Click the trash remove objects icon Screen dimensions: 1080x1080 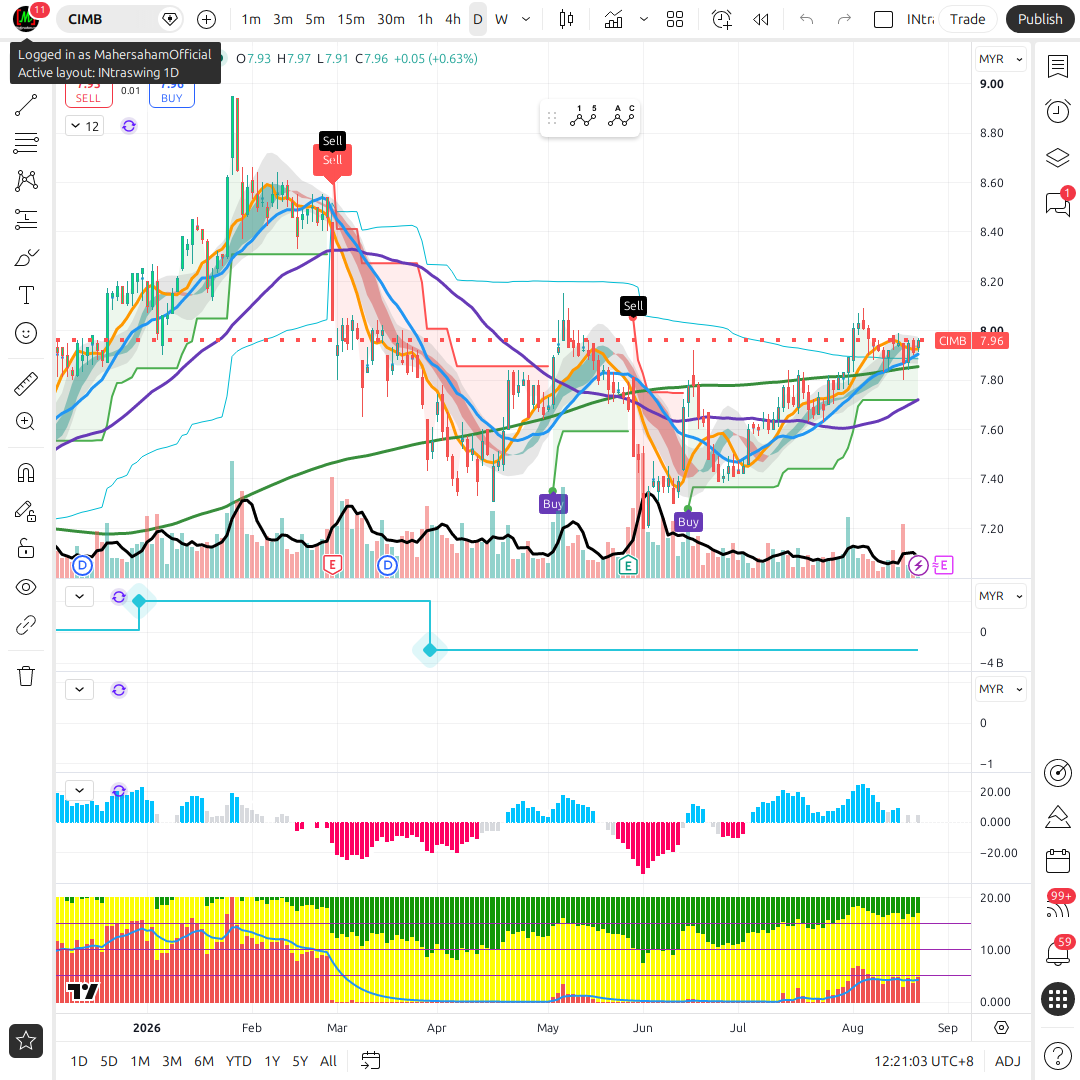click(26, 676)
